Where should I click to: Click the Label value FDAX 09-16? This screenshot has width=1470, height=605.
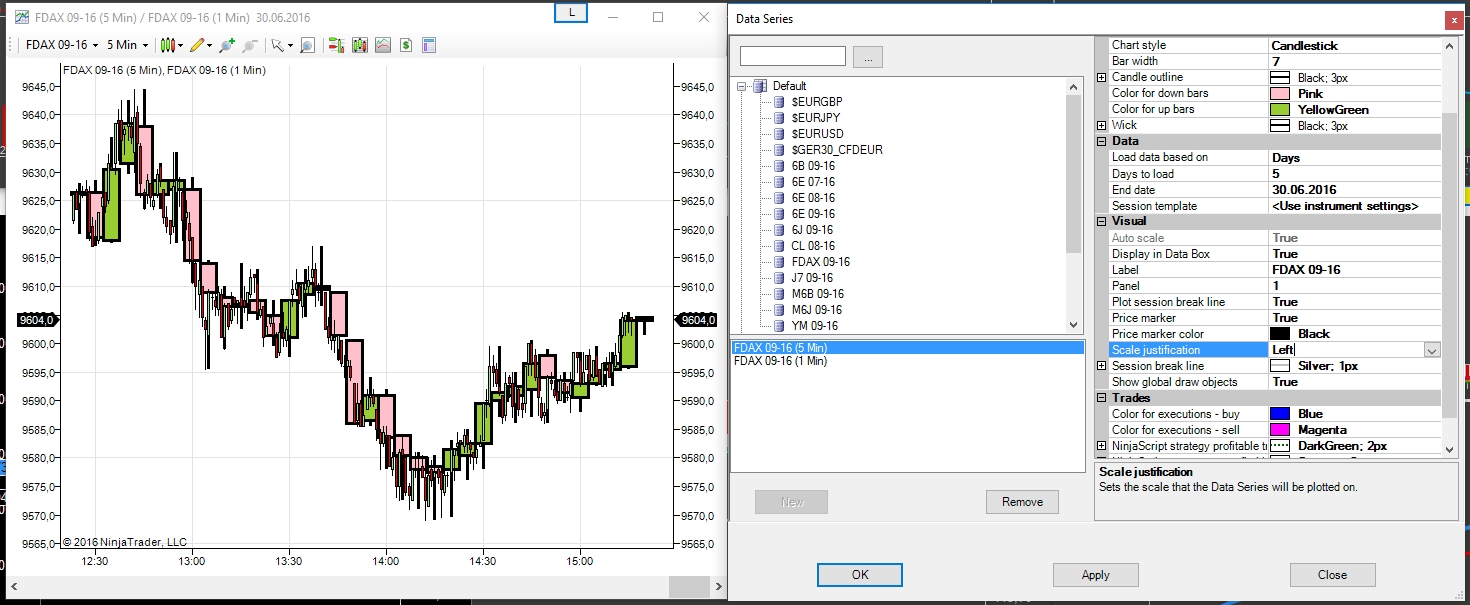click(1355, 270)
